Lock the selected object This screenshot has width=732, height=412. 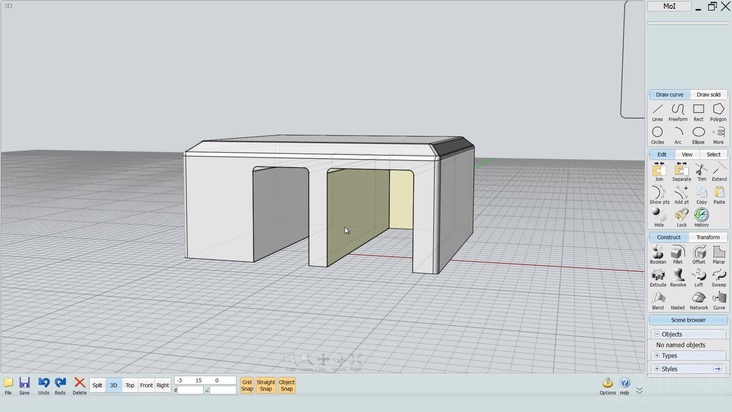point(682,217)
